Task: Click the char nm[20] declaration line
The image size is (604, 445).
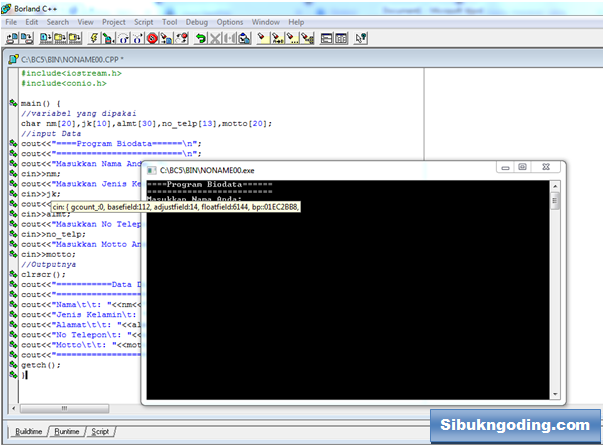Action: (146, 123)
